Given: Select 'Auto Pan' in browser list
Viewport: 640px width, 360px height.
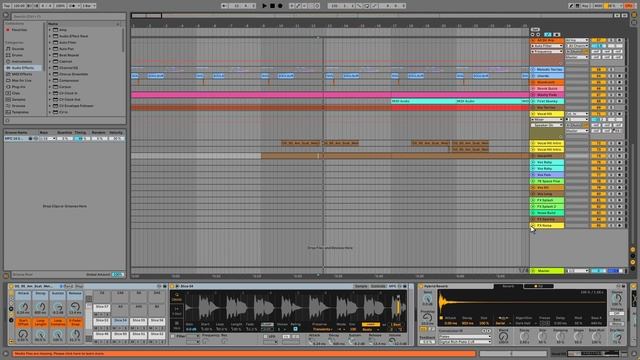Looking at the screenshot, I should (x=67, y=49).
